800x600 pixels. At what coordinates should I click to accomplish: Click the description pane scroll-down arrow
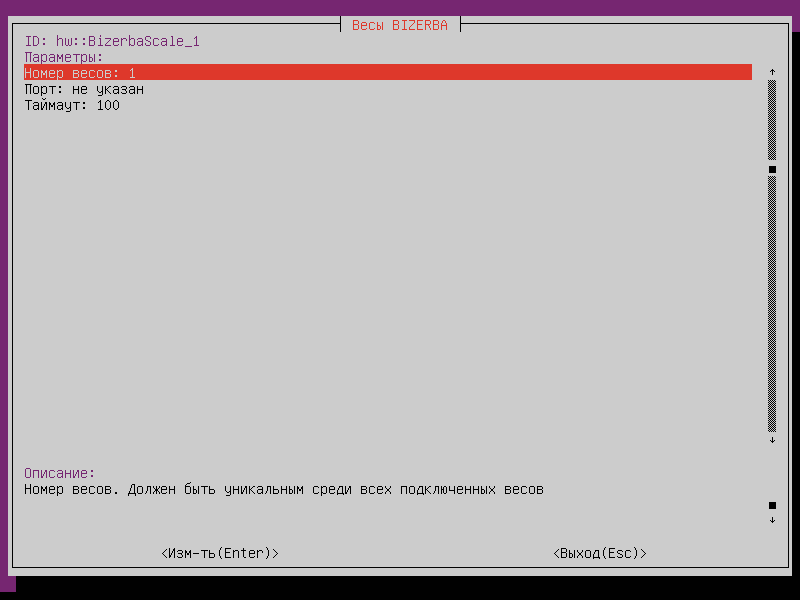pos(772,520)
